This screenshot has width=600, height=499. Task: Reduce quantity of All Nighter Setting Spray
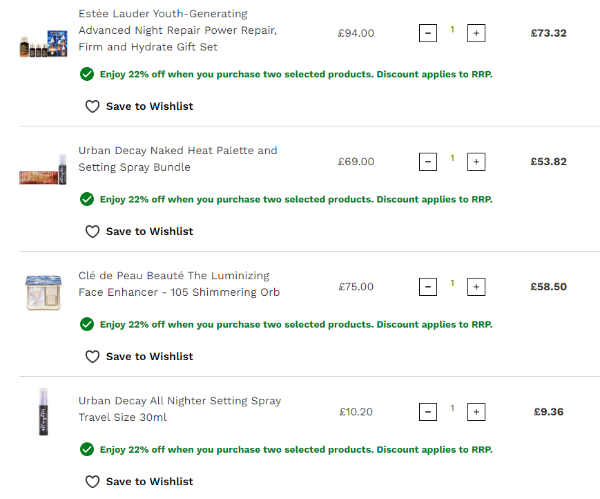click(428, 412)
